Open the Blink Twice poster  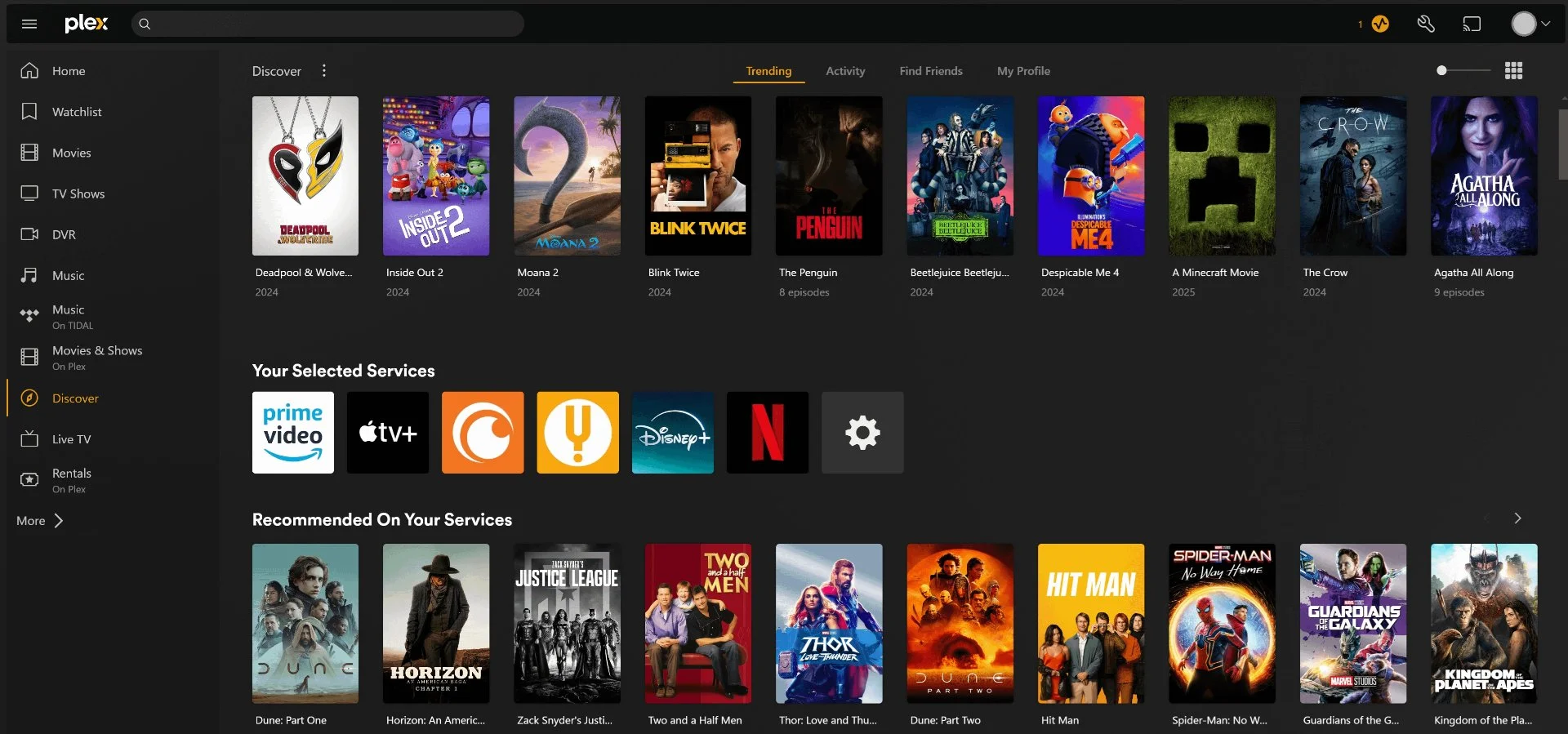coord(698,176)
